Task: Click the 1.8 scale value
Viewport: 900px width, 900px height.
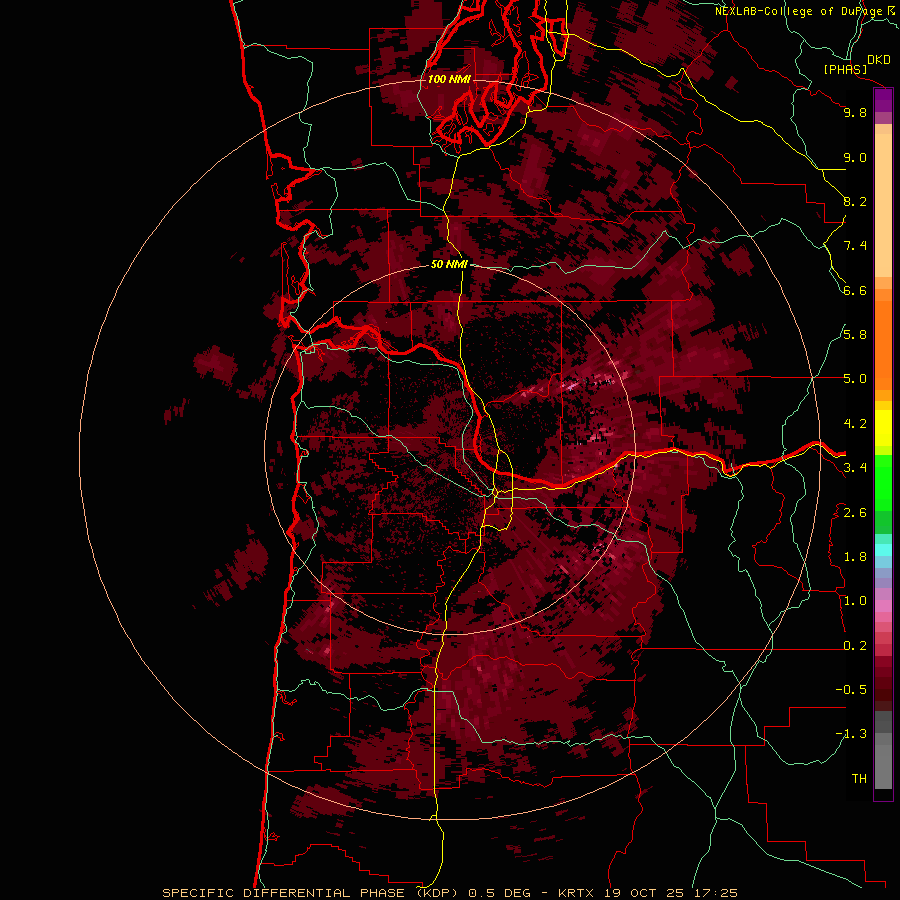Action: pyautogui.click(x=855, y=557)
